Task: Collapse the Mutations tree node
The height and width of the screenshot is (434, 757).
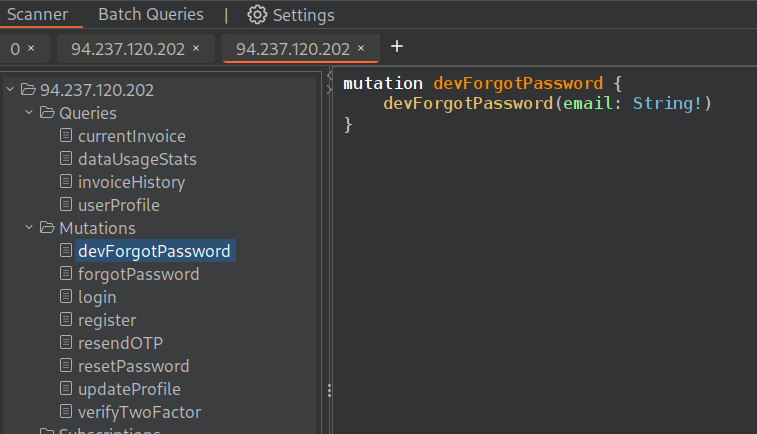Action: pos(29,228)
